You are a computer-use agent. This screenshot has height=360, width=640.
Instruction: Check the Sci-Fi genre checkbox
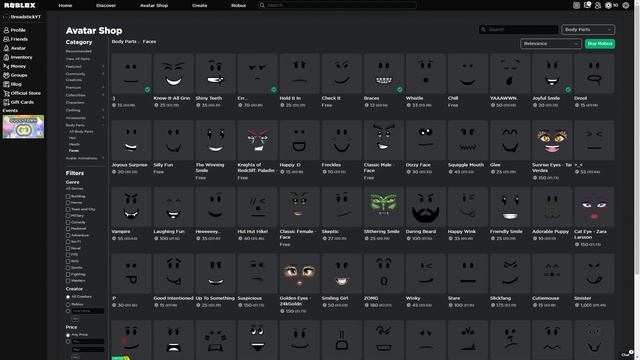pos(68,242)
